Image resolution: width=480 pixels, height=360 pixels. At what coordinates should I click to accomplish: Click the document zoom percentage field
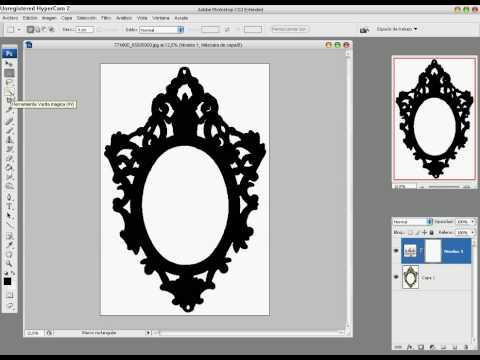[x=33, y=333]
